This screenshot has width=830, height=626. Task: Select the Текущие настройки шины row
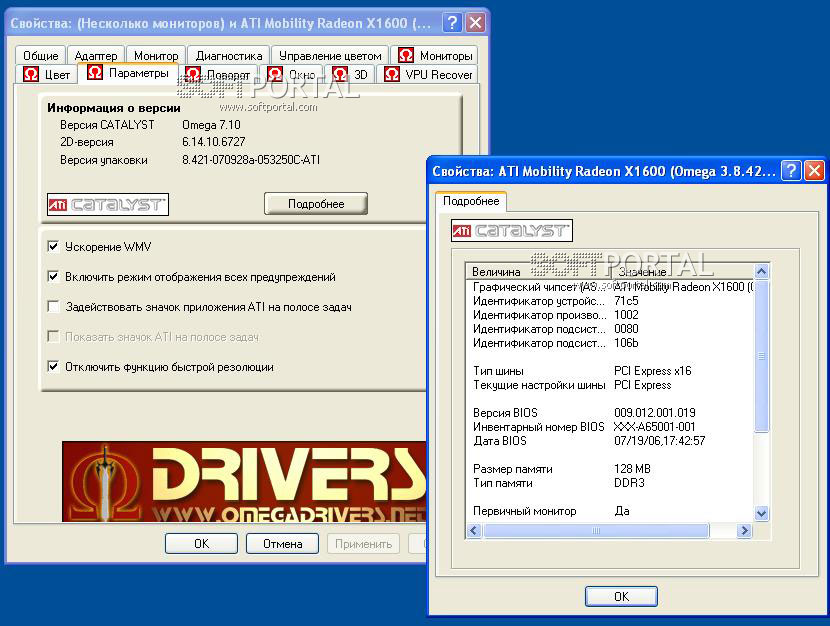click(610, 385)
